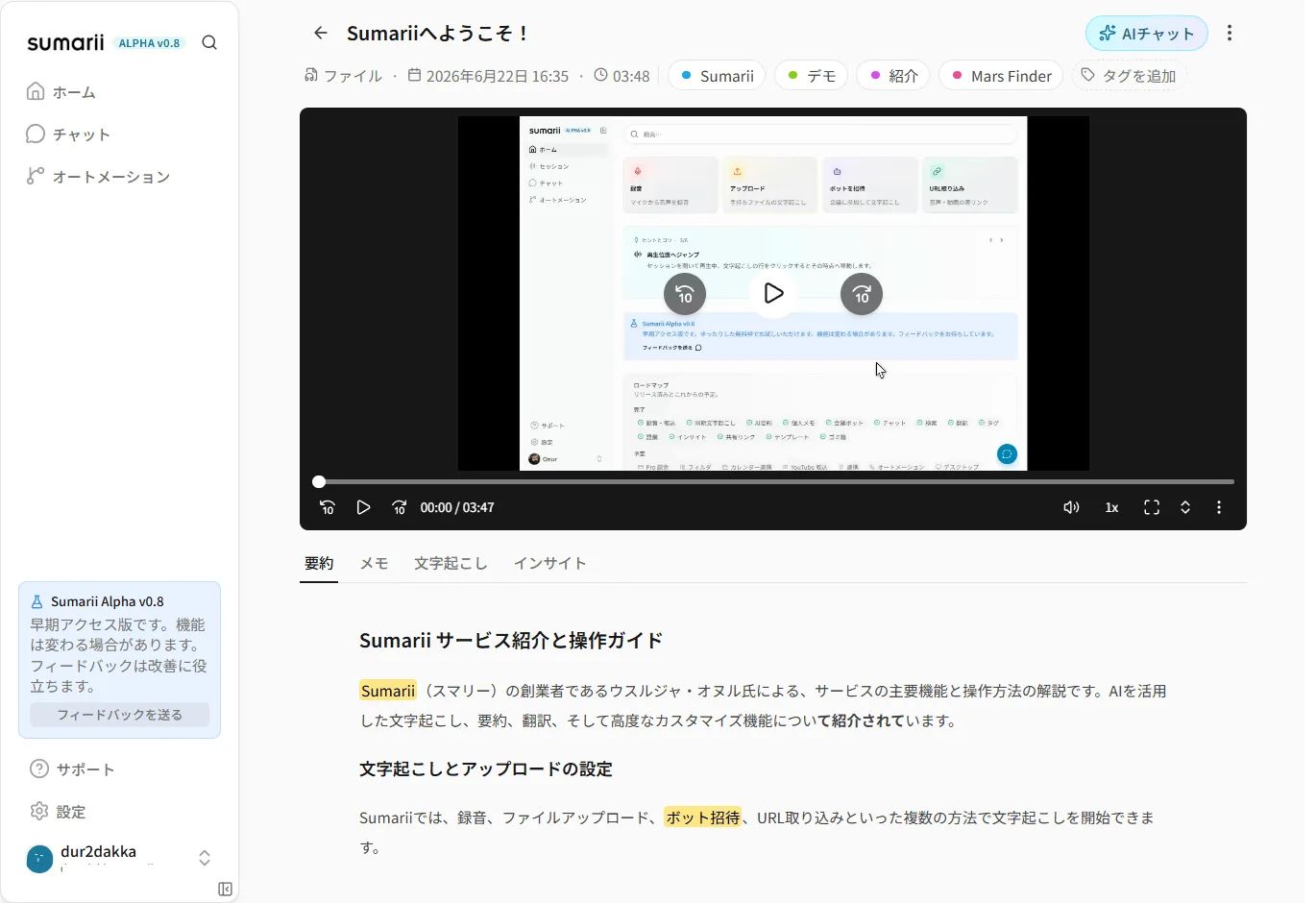Click the ALPHA v0.8 badge
The height and width of the screenshot is (903, 1316).
(x=149, y=43)
